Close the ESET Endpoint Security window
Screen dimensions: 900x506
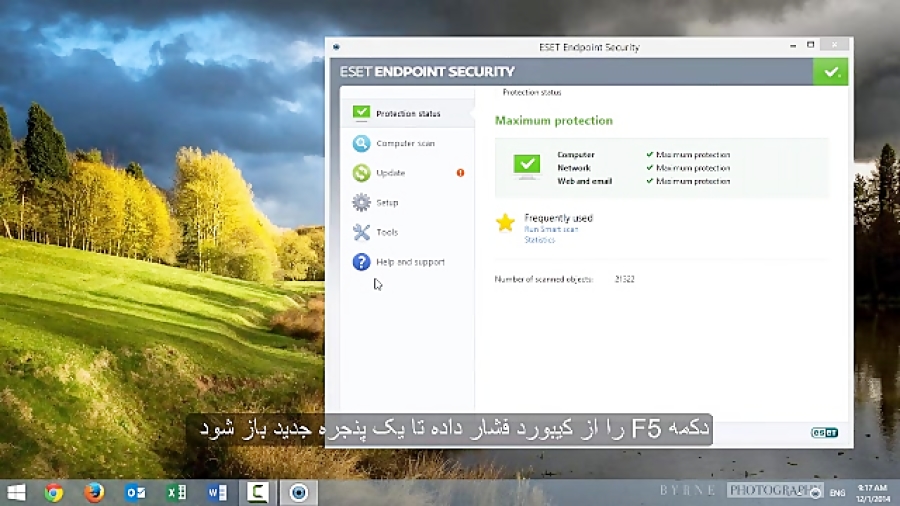coord(834,45)
